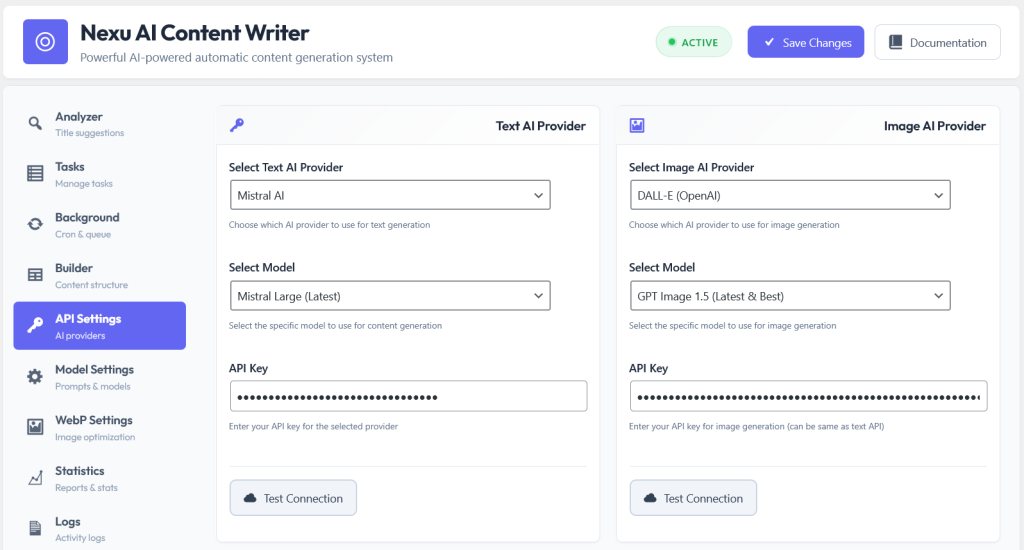Expand the GPT Image 1.5 model dropdown

coord(790,296)
